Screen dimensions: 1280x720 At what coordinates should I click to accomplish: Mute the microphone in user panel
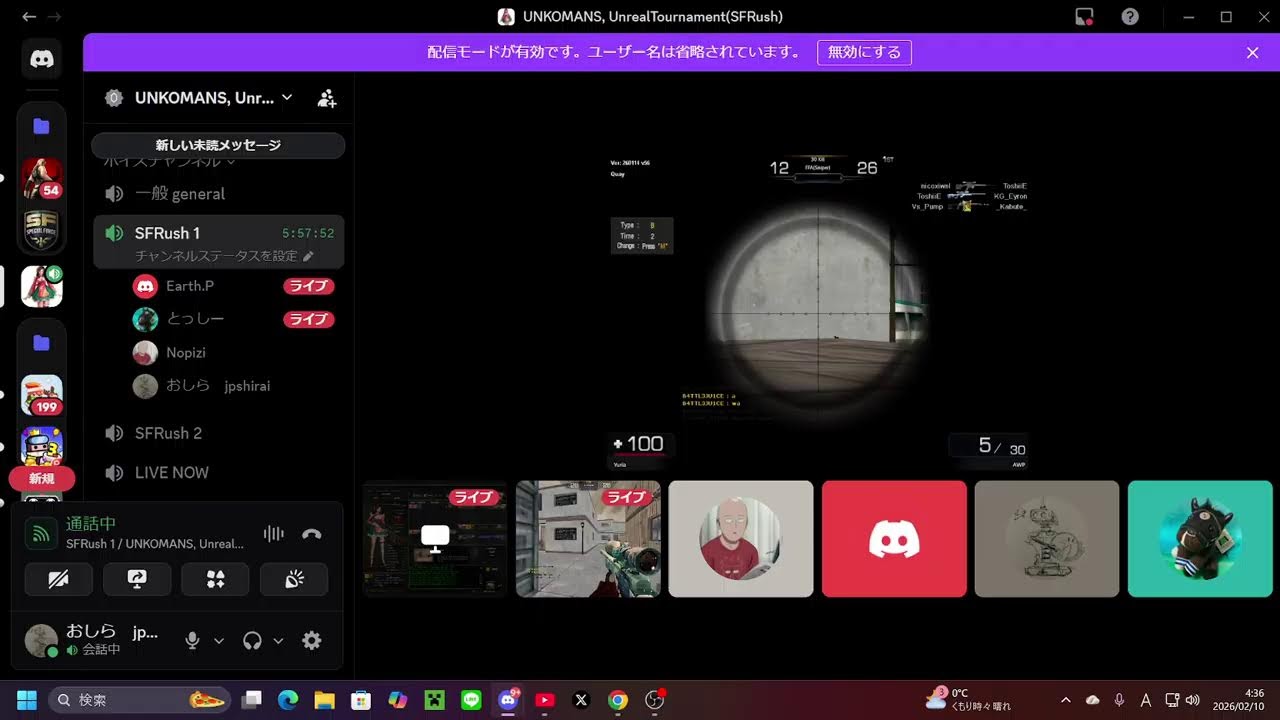pos(193,641)
